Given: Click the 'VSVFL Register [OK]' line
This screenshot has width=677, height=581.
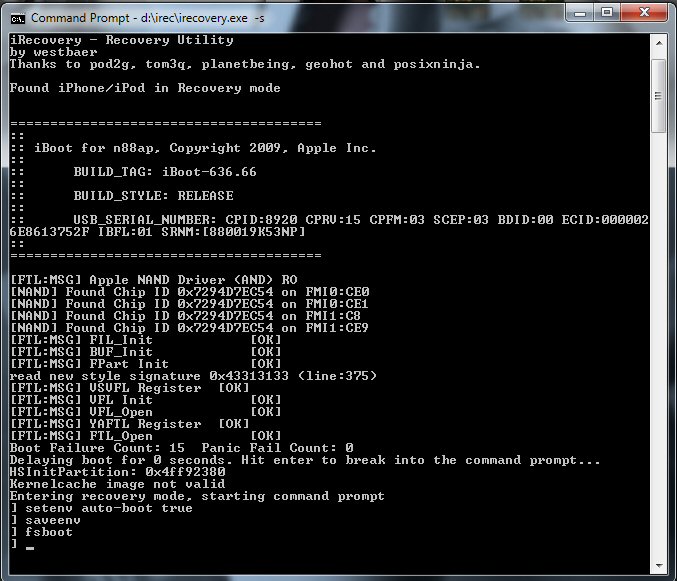Looking at the screenshot, I should [x=130, y=388].
